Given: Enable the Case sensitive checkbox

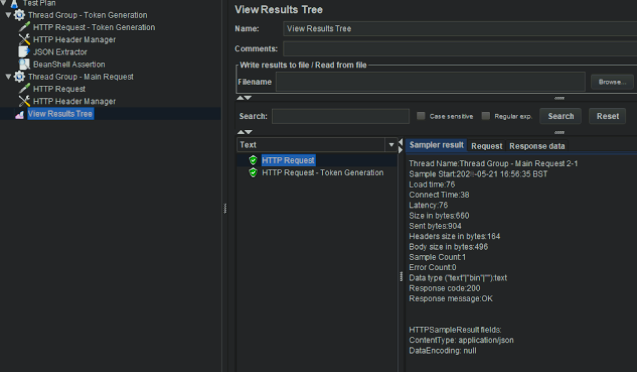Looking at the screenshot, I should [421, 116].
